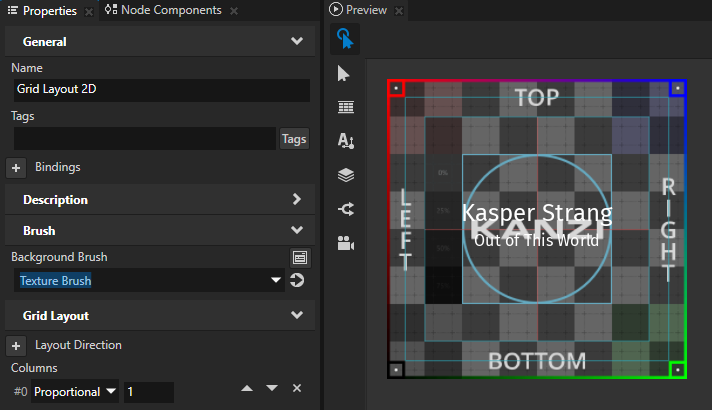Click the green corner handle in the preview

677,370
